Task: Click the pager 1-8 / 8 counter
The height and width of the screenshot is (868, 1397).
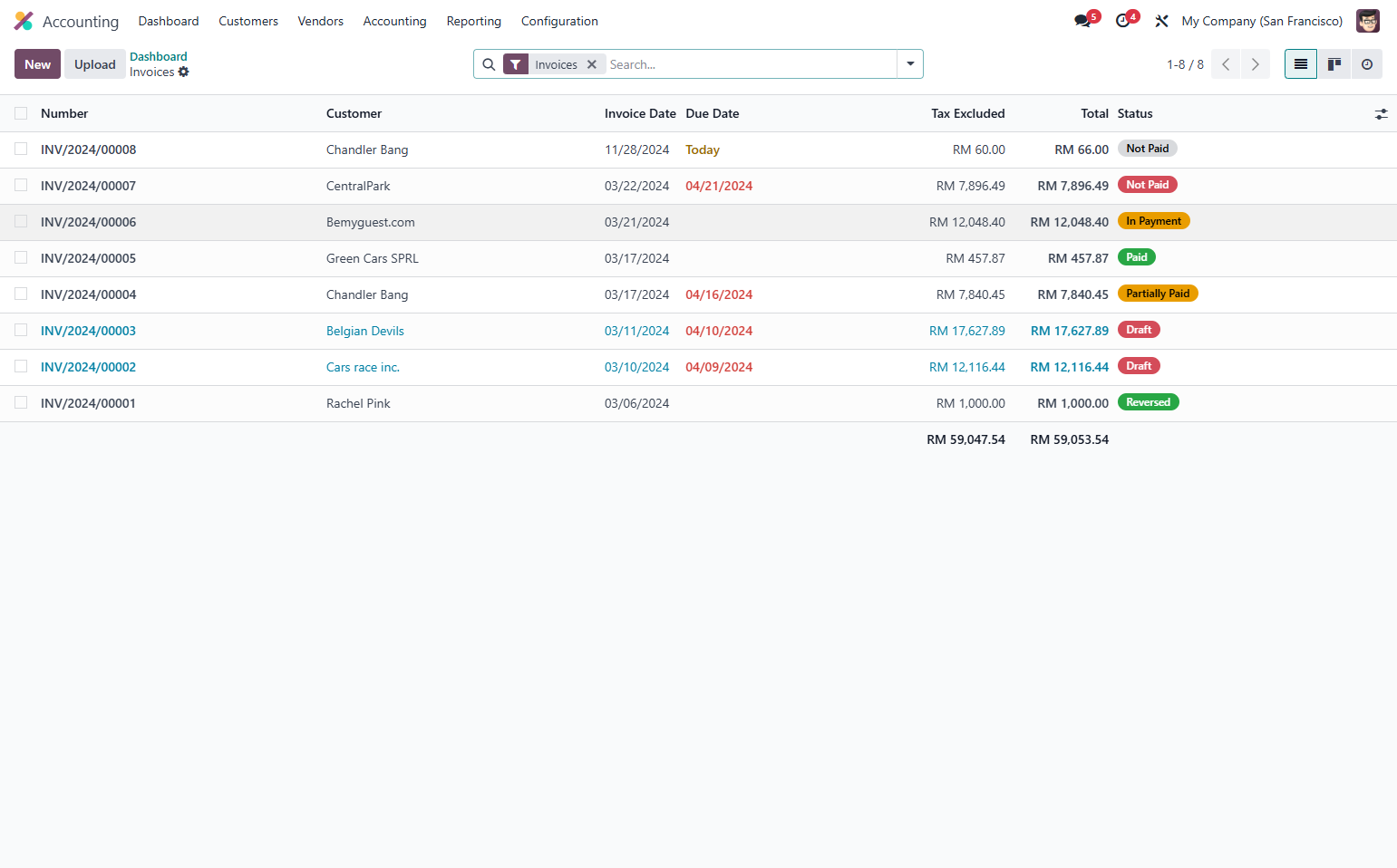Action: click(x=1185, y=64)
